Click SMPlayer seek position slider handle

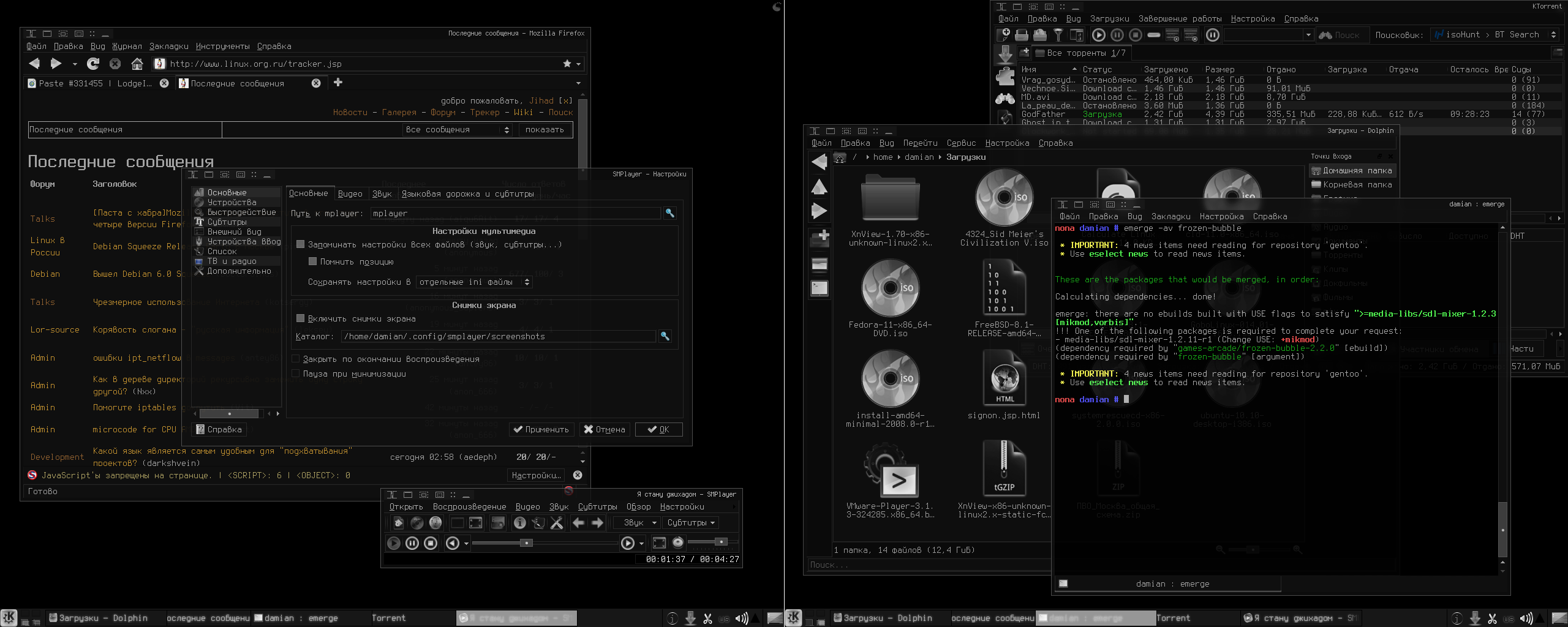[526, 543]
